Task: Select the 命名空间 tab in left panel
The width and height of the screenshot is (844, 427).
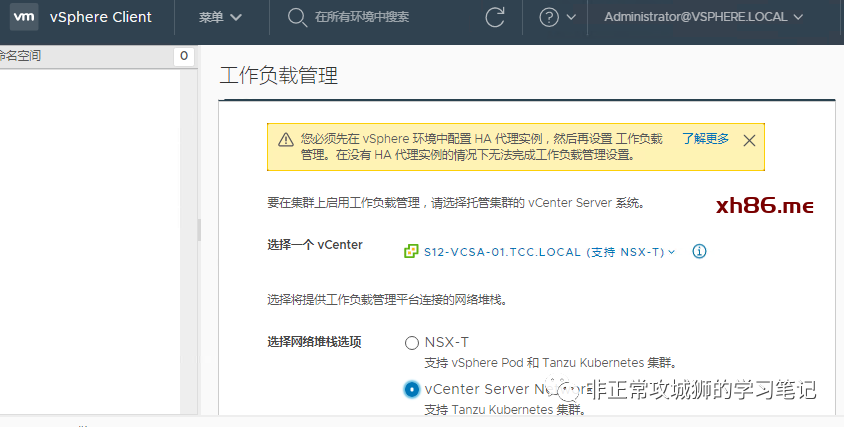Action: click(x=20, y=56)
